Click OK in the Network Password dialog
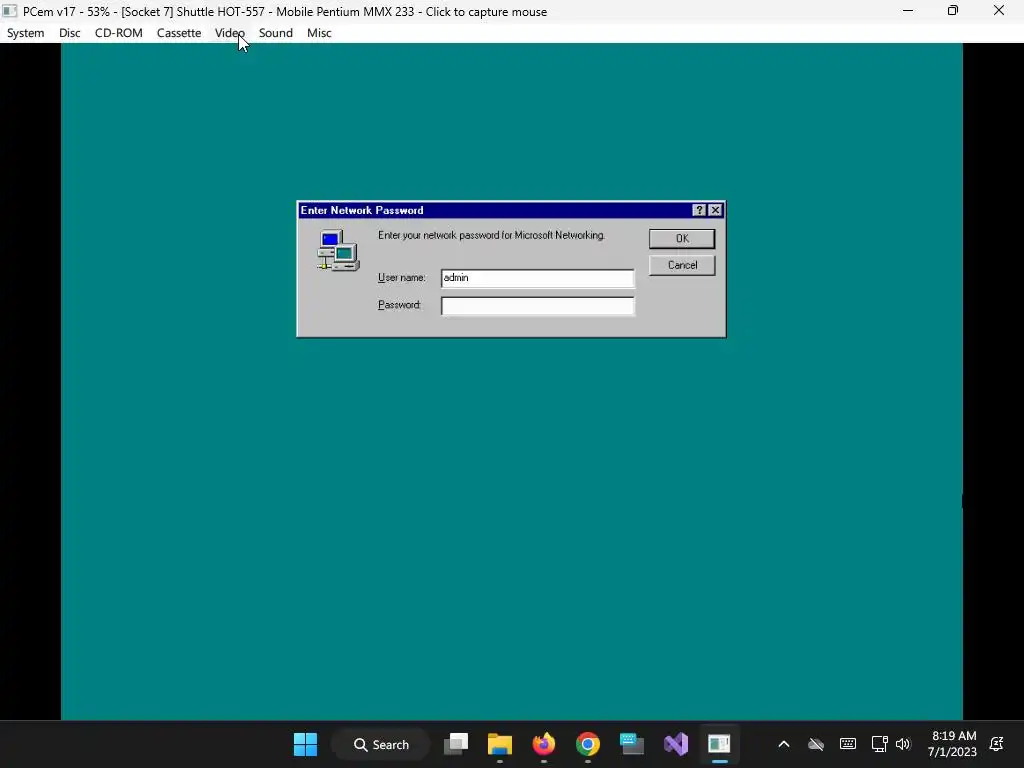The image size is (1024, 768). (x=682, y=238)
